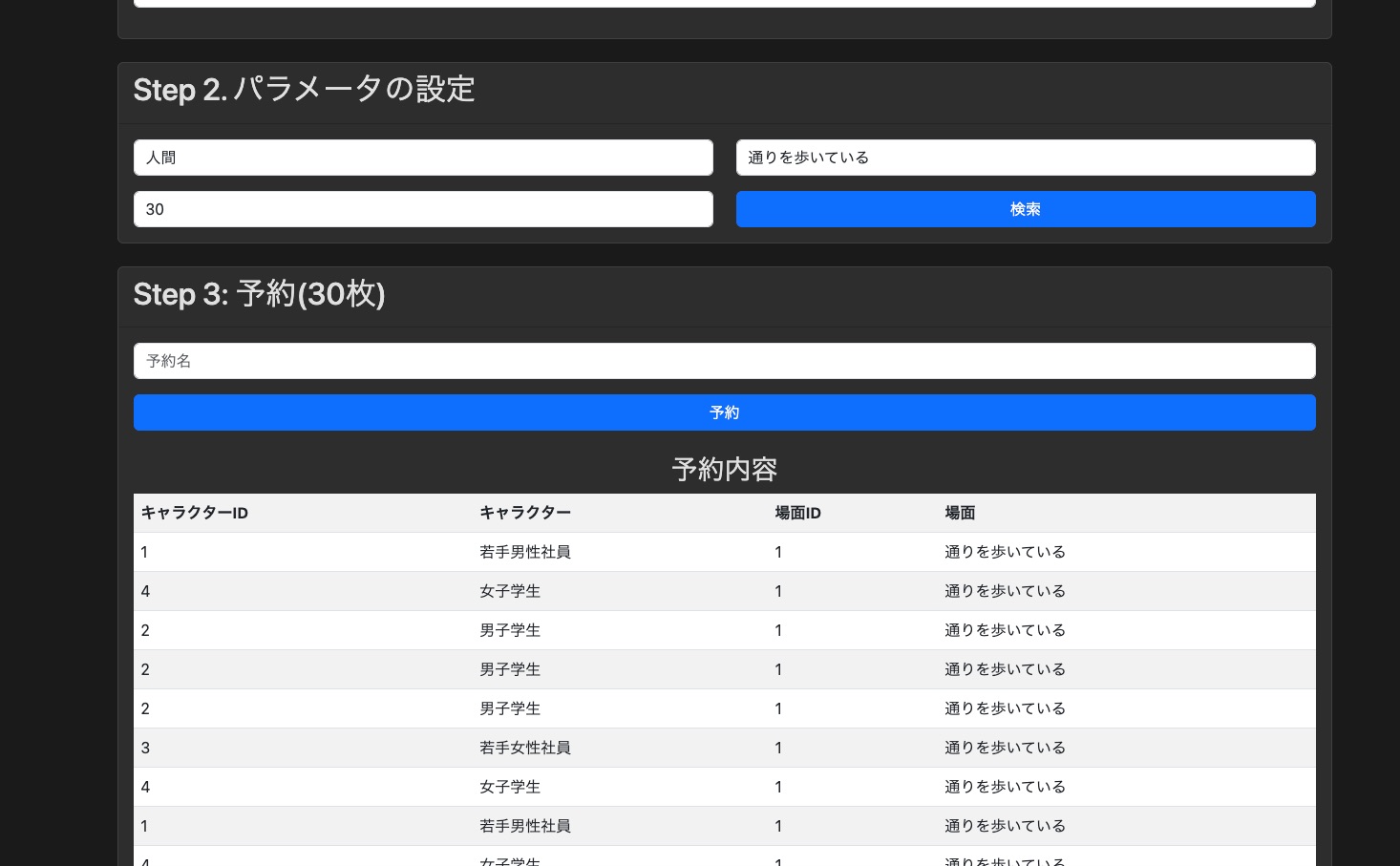1400x866 pixels.
Task: Click the キャラクター column header
Action: pyautogui.click(x=525, y=513)
